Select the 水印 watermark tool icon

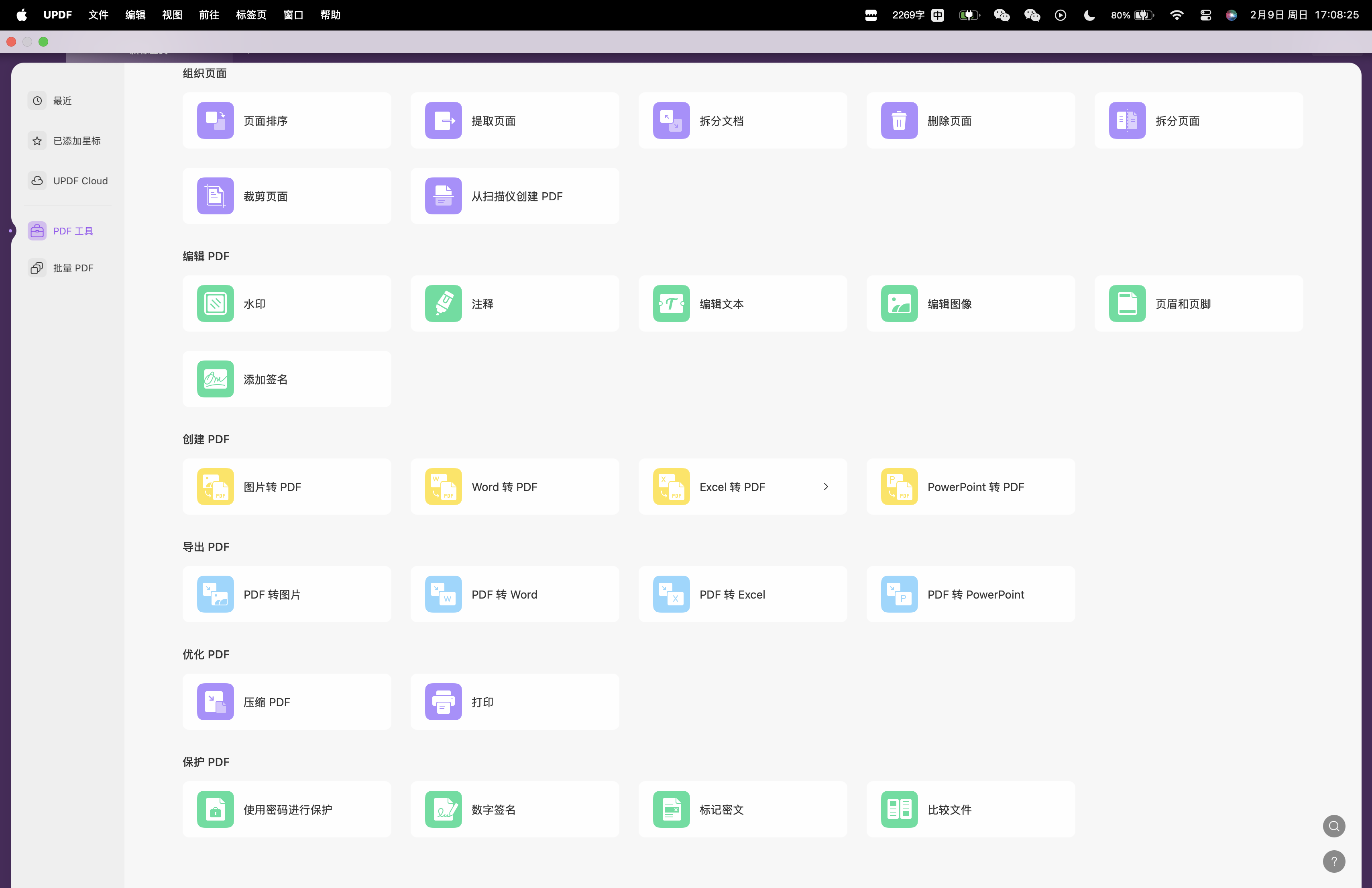[x=215, y=303]
